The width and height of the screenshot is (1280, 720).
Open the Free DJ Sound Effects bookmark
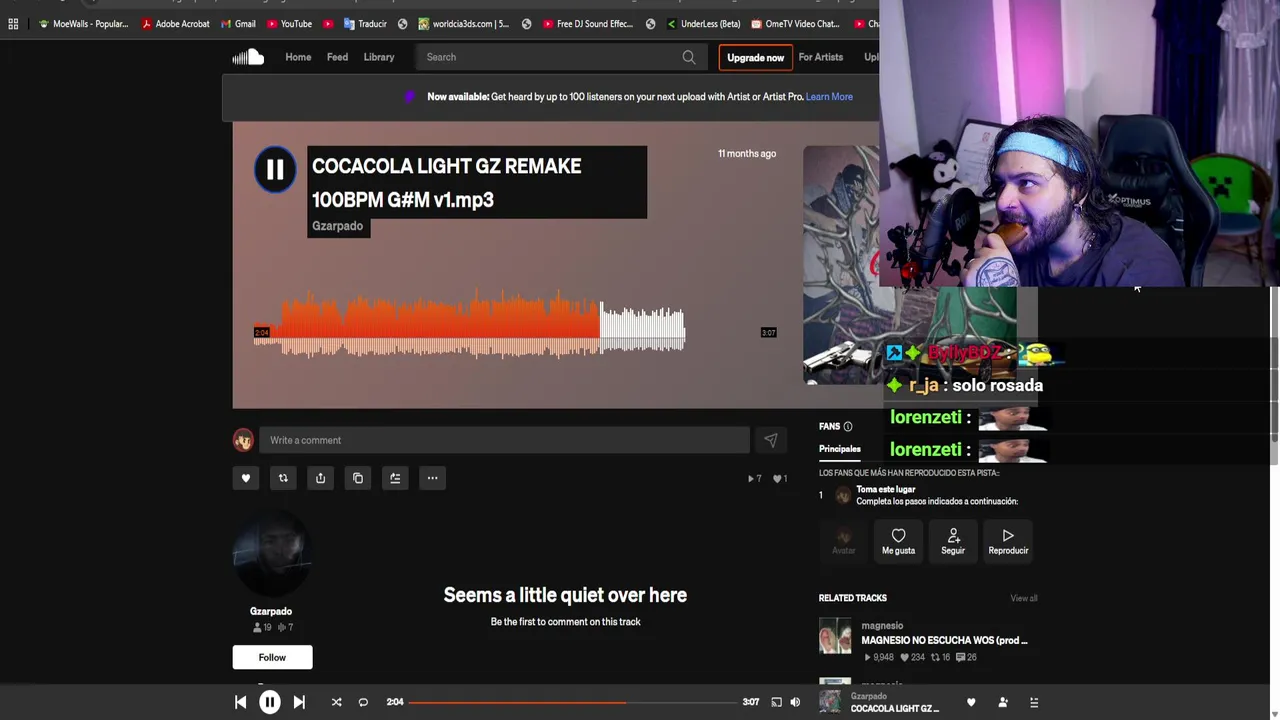click(x=587, y=24)
